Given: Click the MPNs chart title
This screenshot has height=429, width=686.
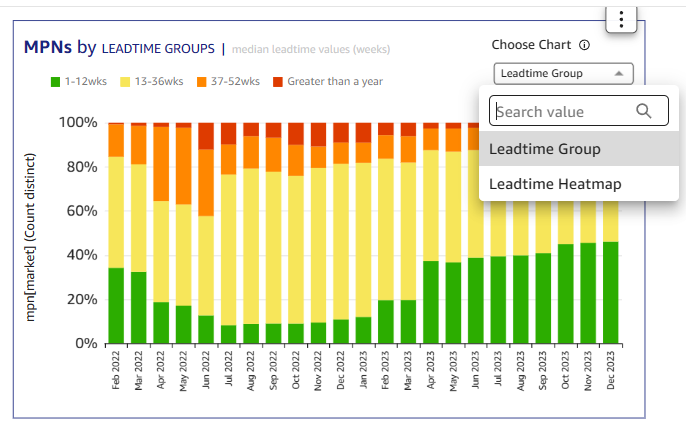Looking at the screenshot, I should pos(47,47).
